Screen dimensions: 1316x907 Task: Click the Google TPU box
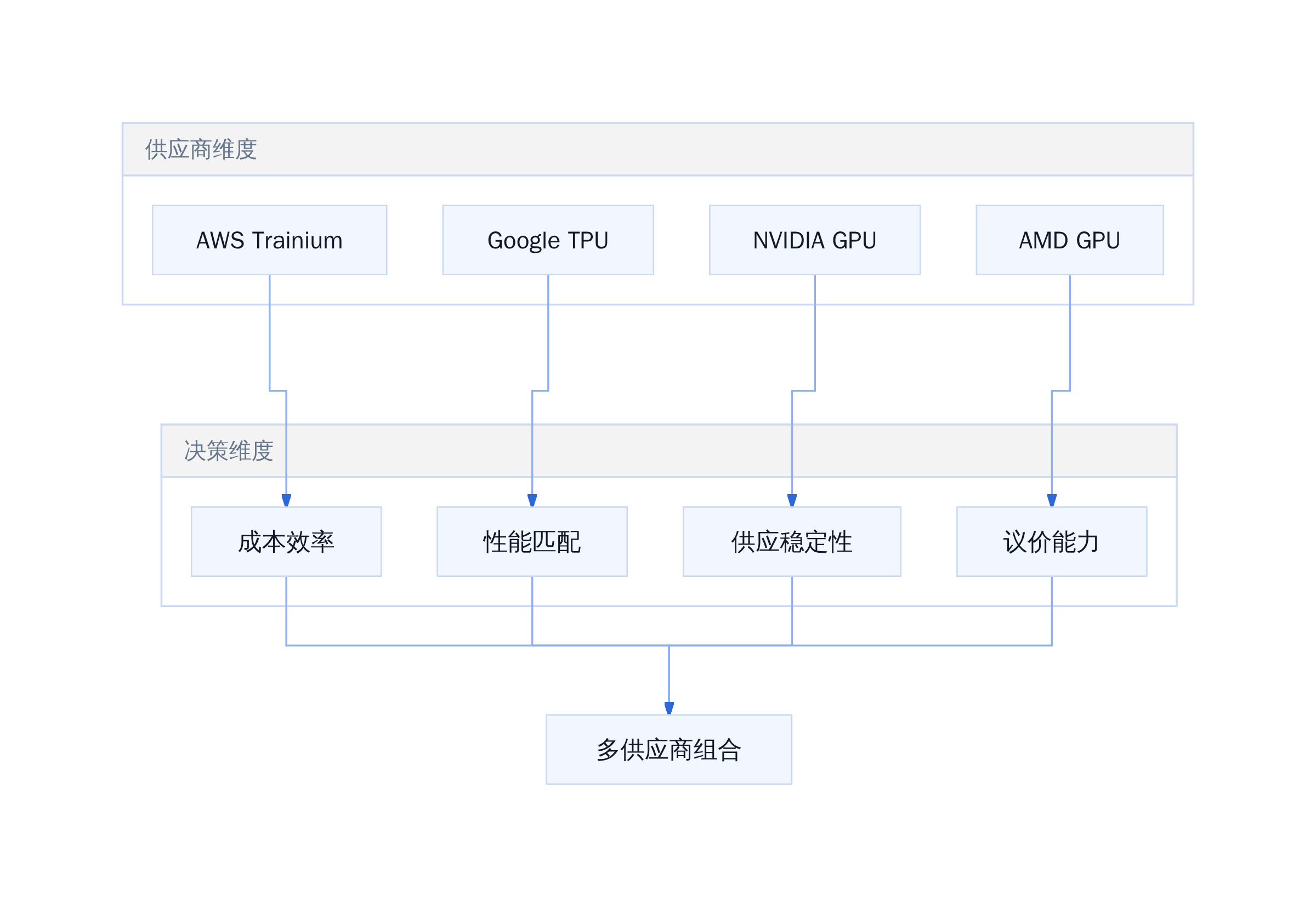point(548,240)
